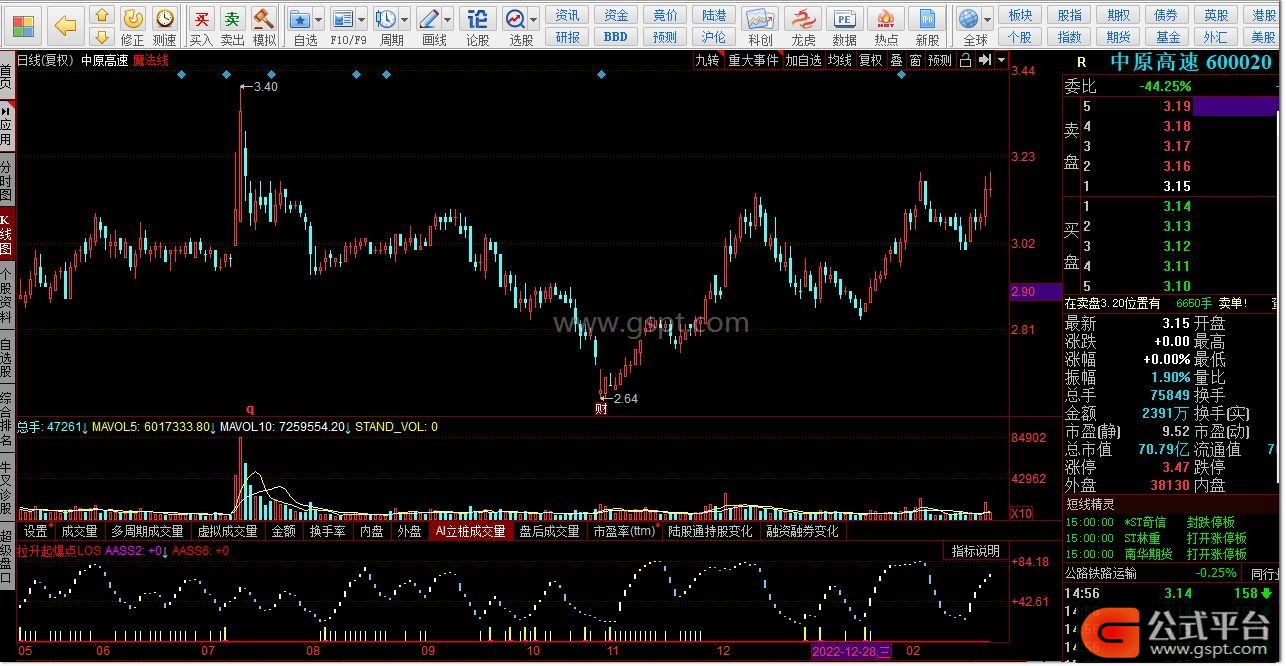Open the 科创 chart icon

point(761,18)
